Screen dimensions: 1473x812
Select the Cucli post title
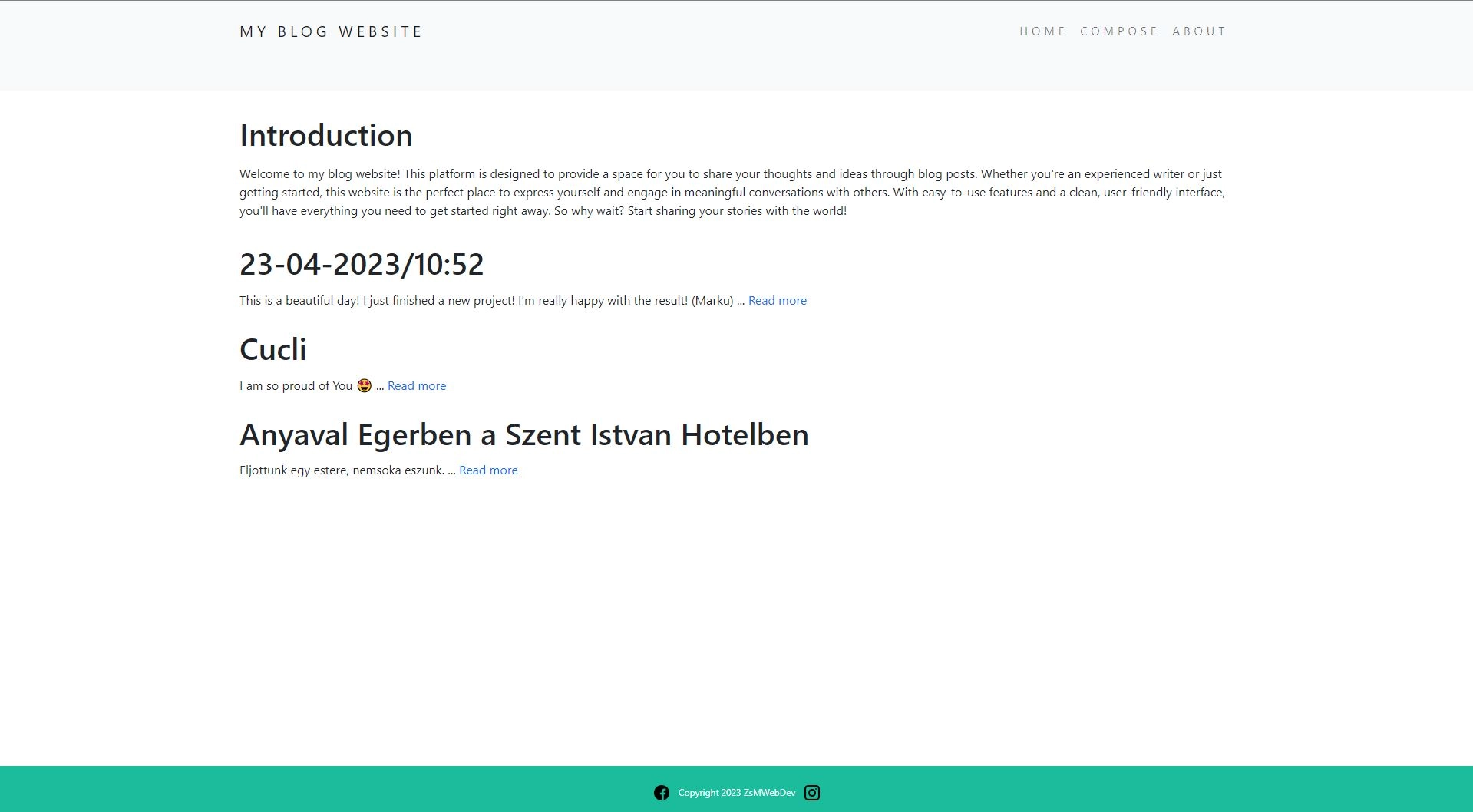click(x=272, y=350)
